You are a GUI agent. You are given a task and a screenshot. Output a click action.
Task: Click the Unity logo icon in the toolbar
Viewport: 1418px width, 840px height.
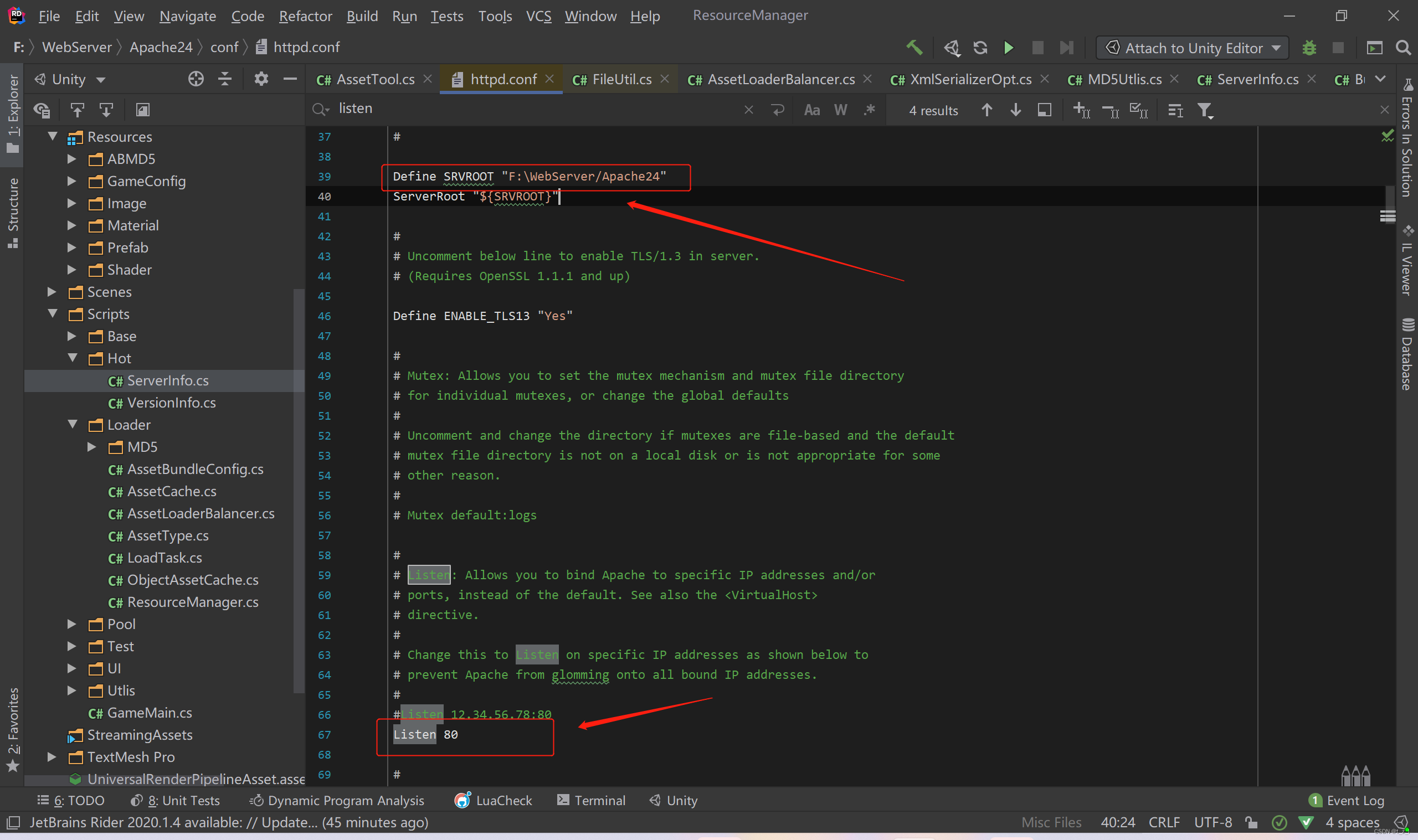click(952, 48)
